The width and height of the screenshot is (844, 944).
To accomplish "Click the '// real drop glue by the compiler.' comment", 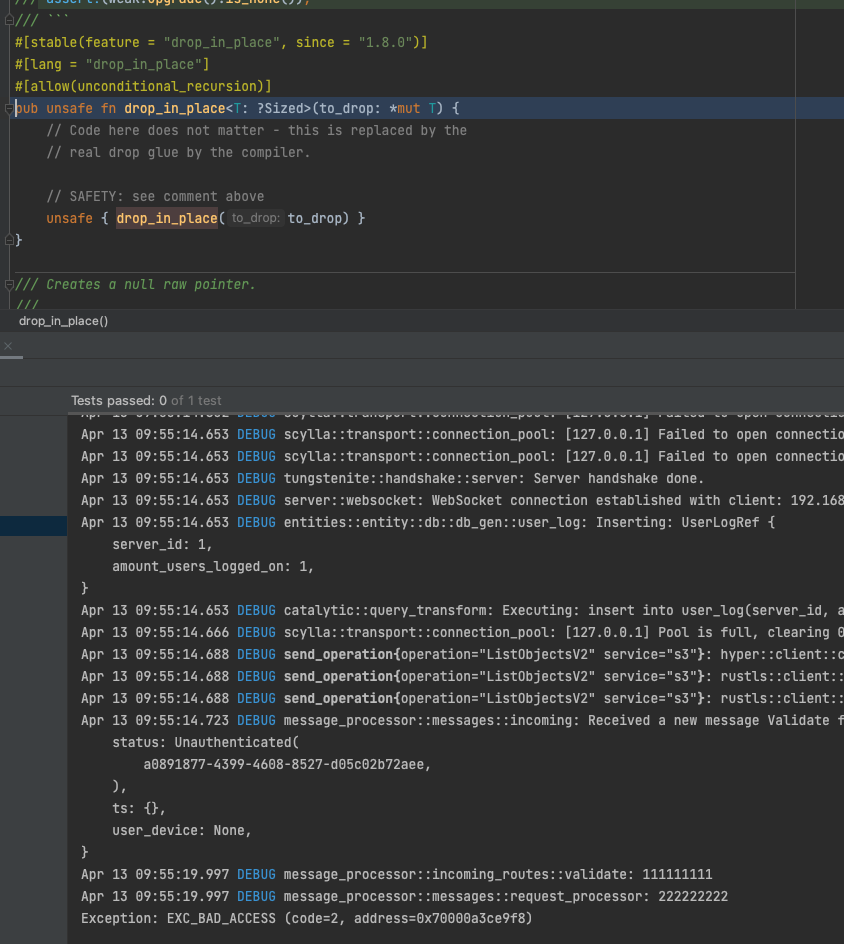I will pyautogui.click(x=178, y=152).
